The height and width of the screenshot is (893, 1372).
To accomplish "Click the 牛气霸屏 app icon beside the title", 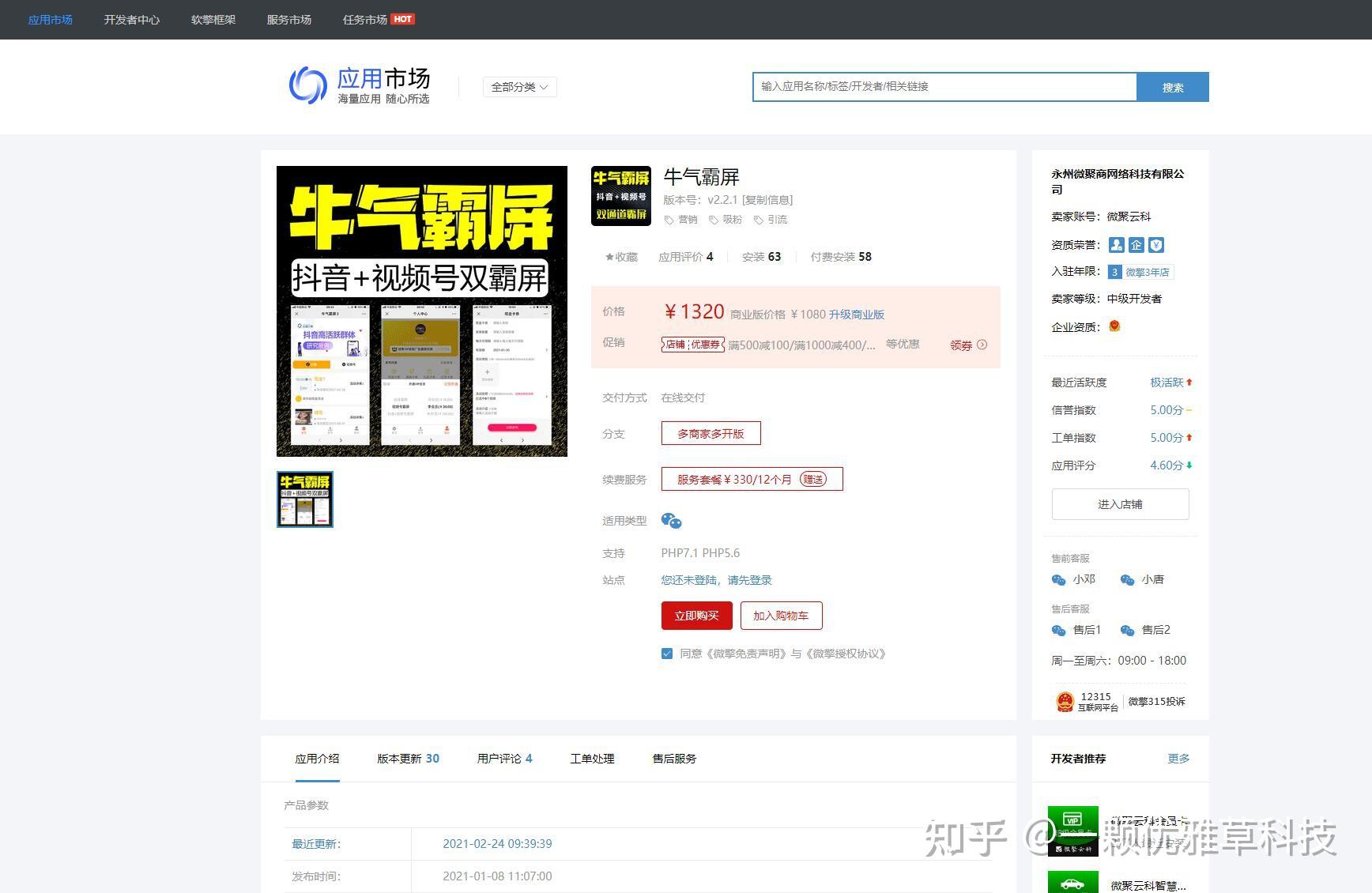I will coord(621,196).
